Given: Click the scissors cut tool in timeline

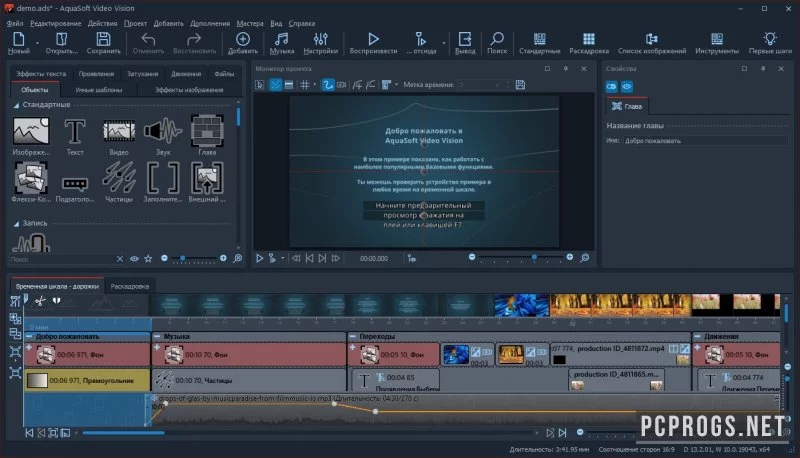Looking at the screenshot, I should [x=40, y=301].
